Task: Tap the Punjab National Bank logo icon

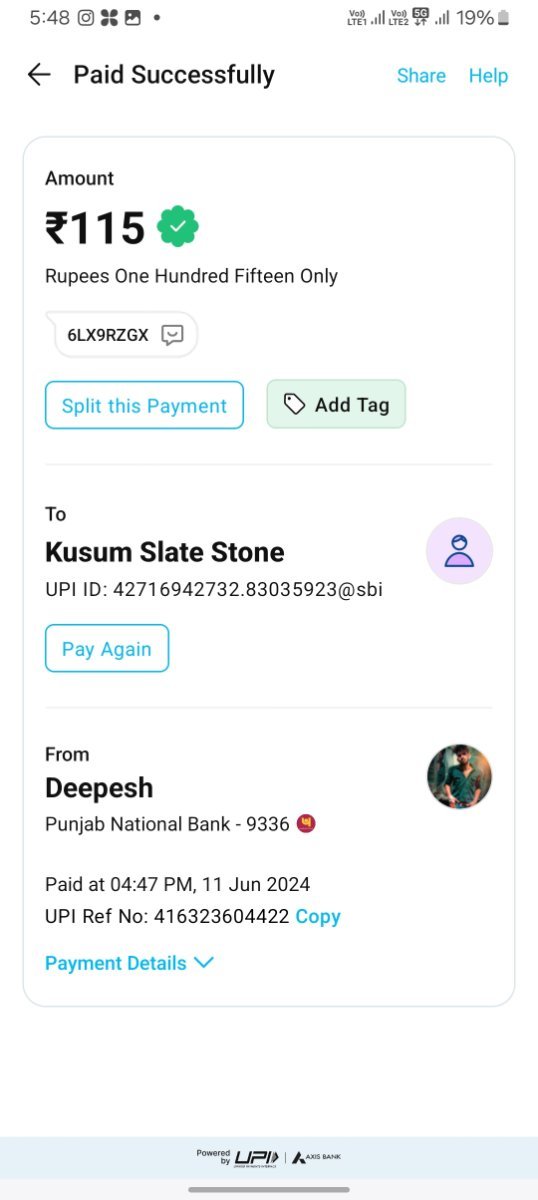Action: coord(306,825)
